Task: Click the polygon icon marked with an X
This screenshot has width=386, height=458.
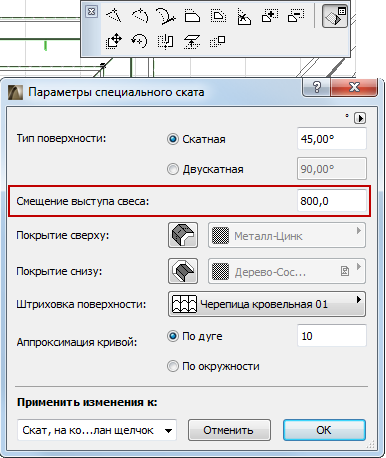Action: pyautogui.click(x=244, y=16)
